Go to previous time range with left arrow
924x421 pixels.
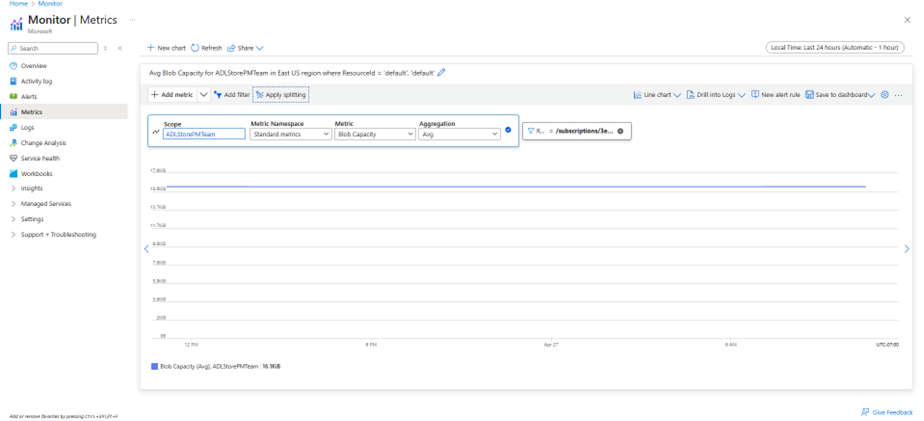click(x=147, y=249)
